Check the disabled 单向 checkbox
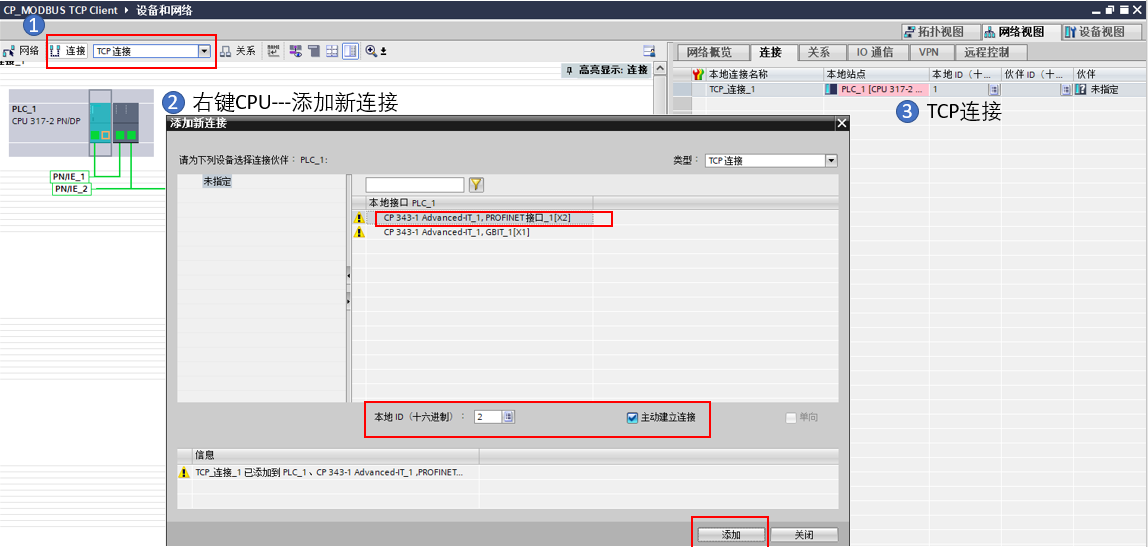Image resolution: width=1148 pixels, height=547 pixels. click(x=790, y=417)
